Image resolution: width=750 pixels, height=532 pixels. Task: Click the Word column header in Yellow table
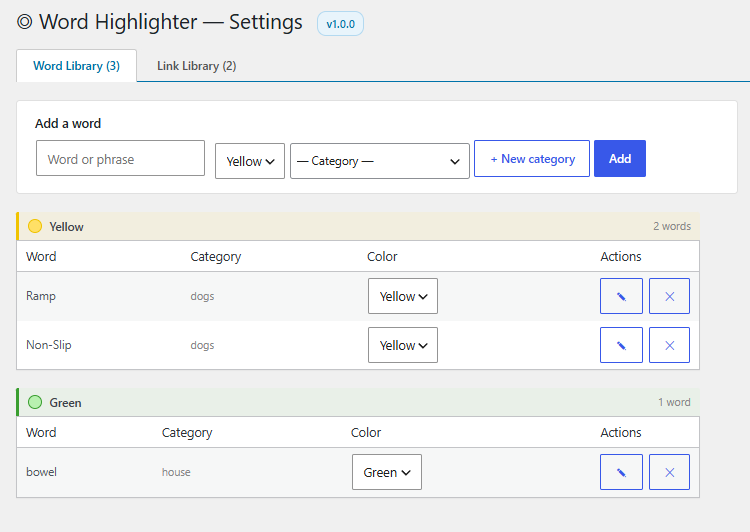click(x=41, y=256)
